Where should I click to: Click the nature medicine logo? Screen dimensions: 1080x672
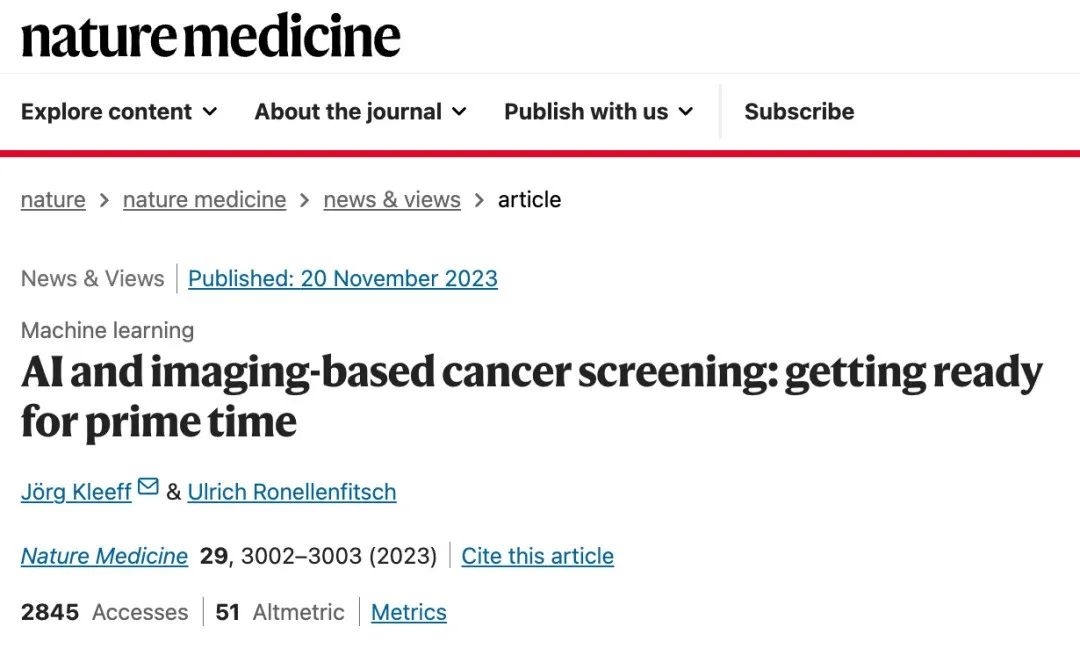point(211,36)
